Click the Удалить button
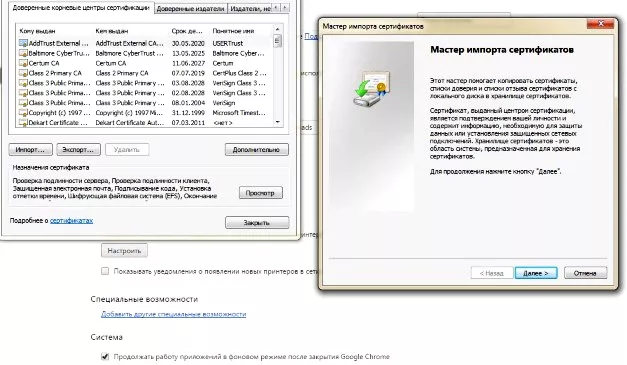Screen dimensions: 627x365 pos(127,150)
